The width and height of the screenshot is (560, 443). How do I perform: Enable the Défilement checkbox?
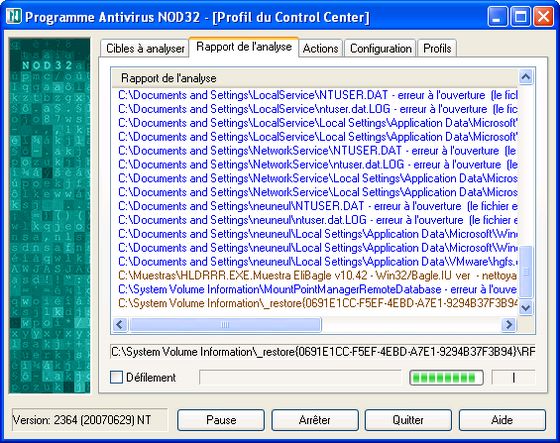tap(116, 377)
